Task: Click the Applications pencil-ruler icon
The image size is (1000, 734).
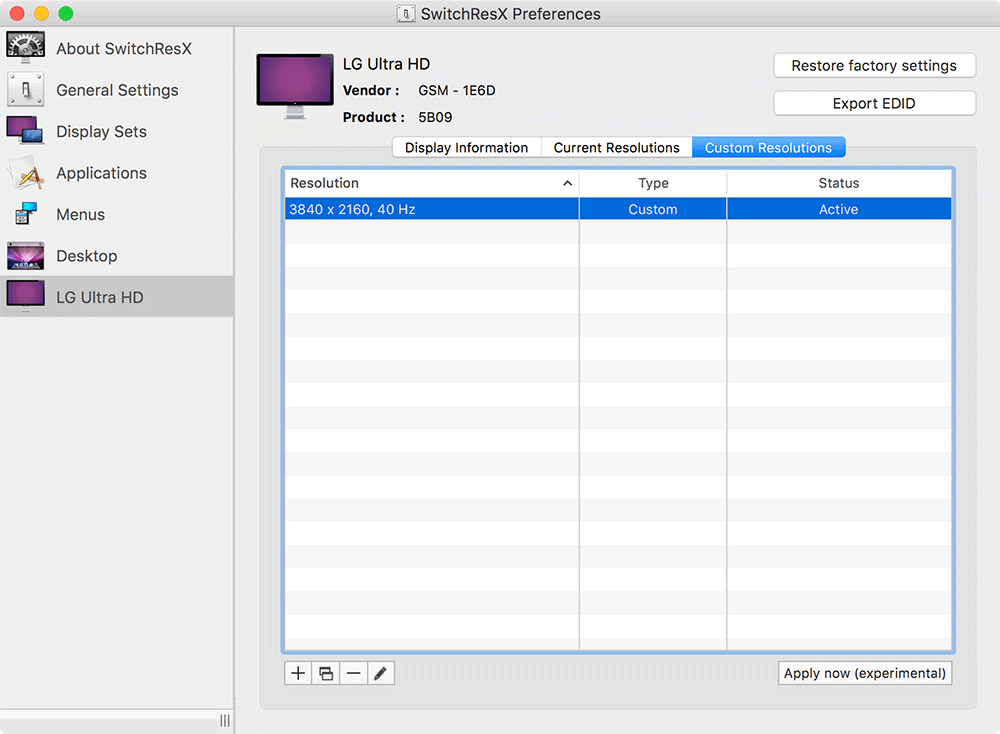Action: [26, 172]
